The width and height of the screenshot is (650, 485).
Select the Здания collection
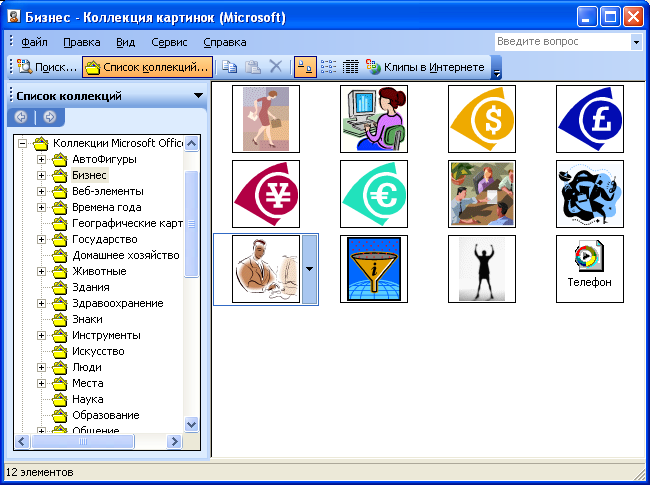91,287
